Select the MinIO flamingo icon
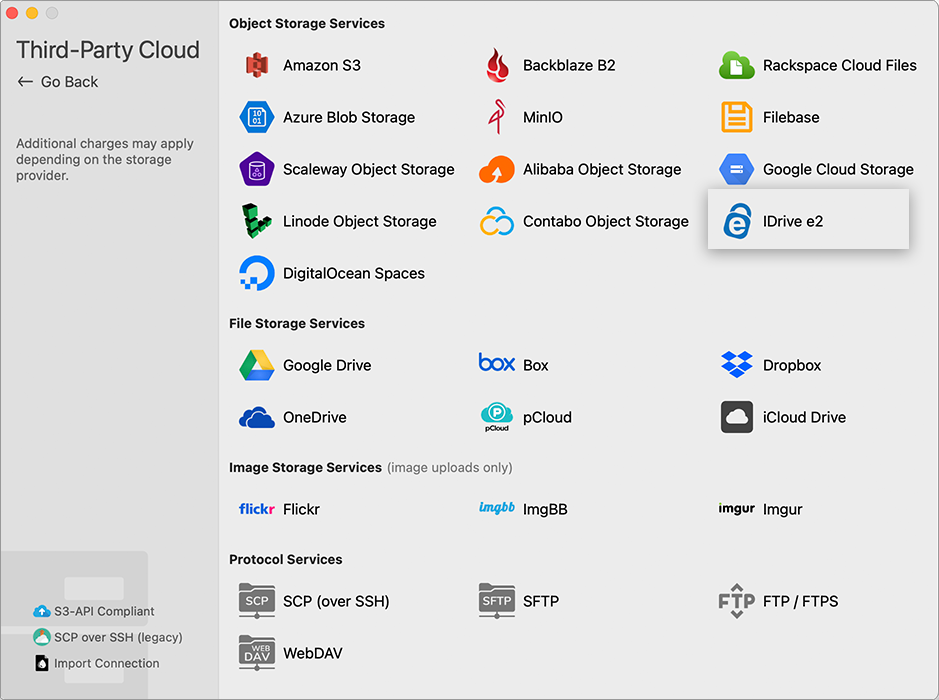Screen dimensions: 939x700 pos(497,117)
